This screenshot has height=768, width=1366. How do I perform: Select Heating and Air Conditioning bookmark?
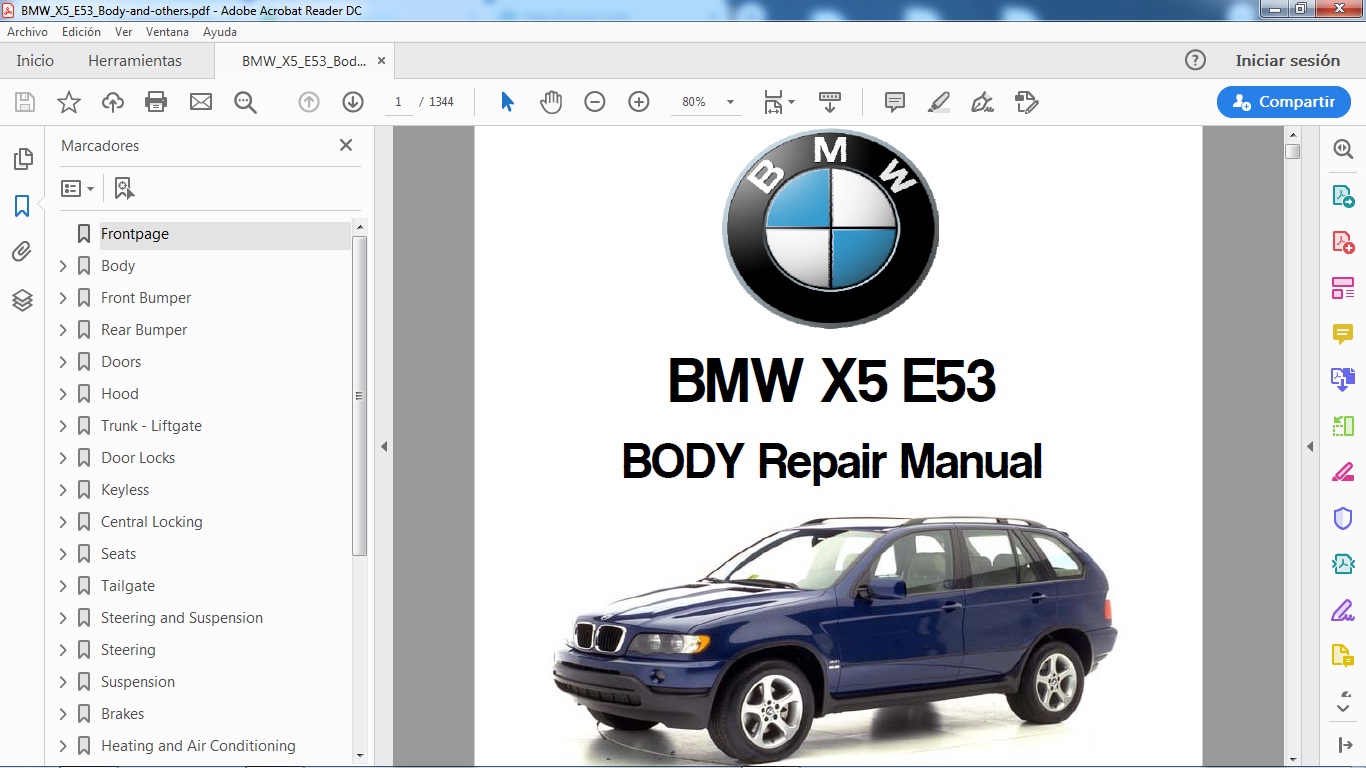[197, 746]
